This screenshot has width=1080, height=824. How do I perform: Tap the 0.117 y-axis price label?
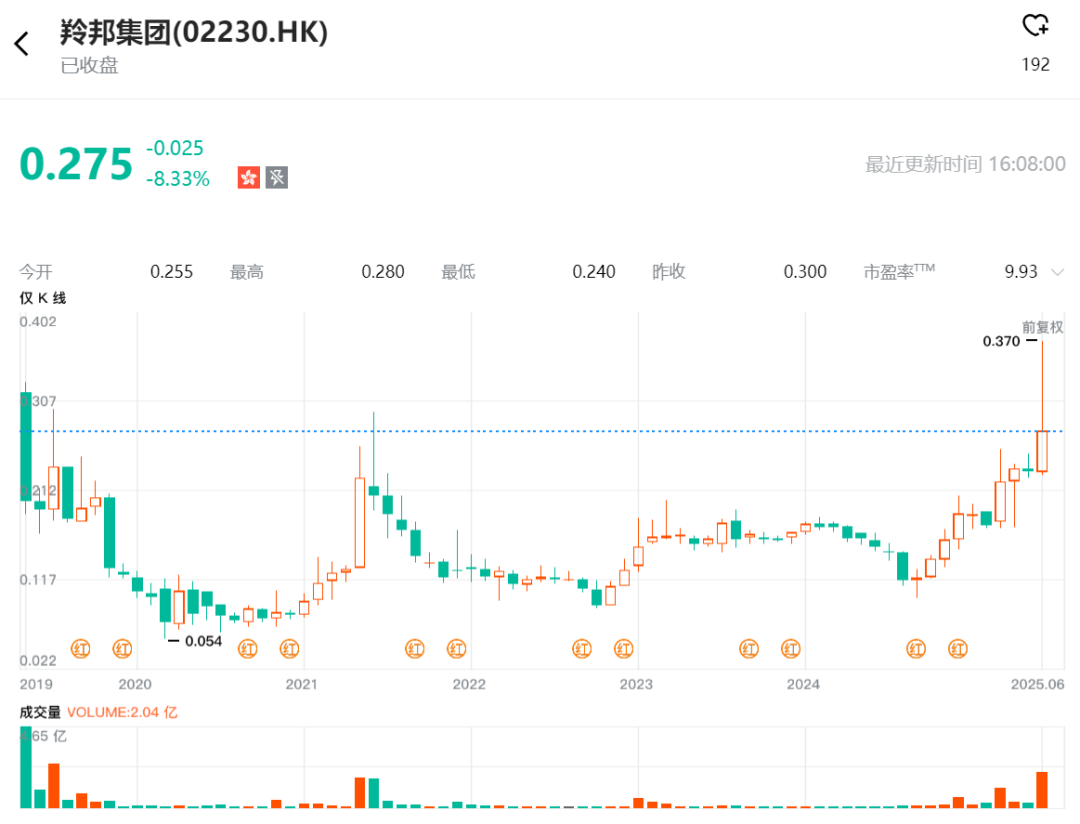pos(38,579)
